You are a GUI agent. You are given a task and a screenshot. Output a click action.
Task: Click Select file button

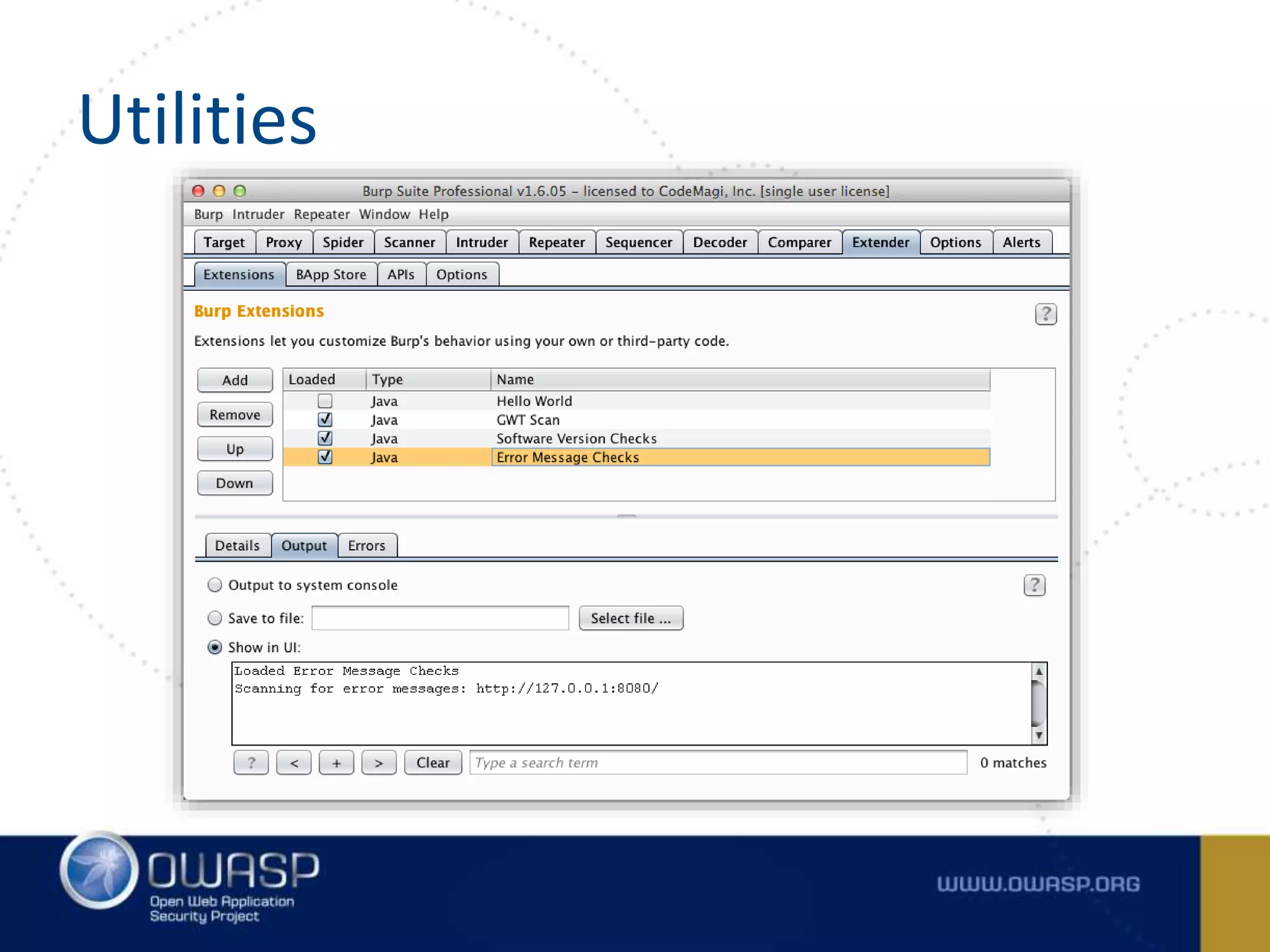click(x=631, y=618)
